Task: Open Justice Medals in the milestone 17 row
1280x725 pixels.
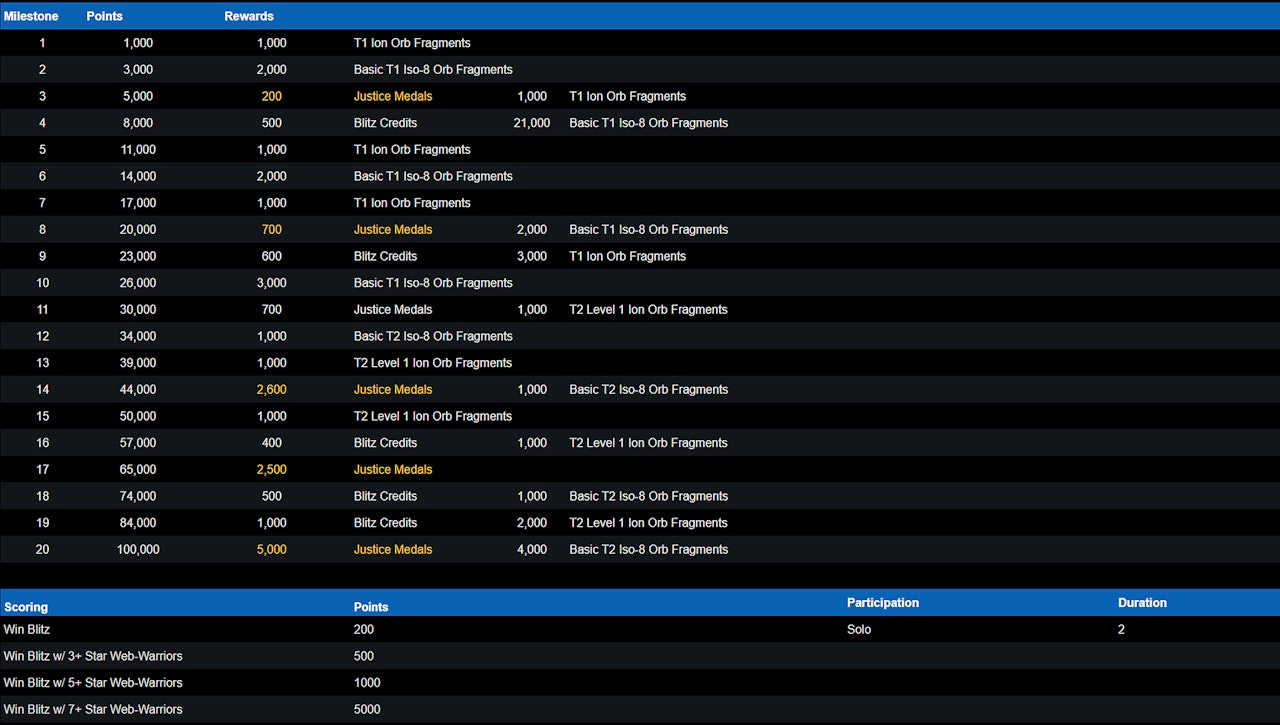Action: 393,469
